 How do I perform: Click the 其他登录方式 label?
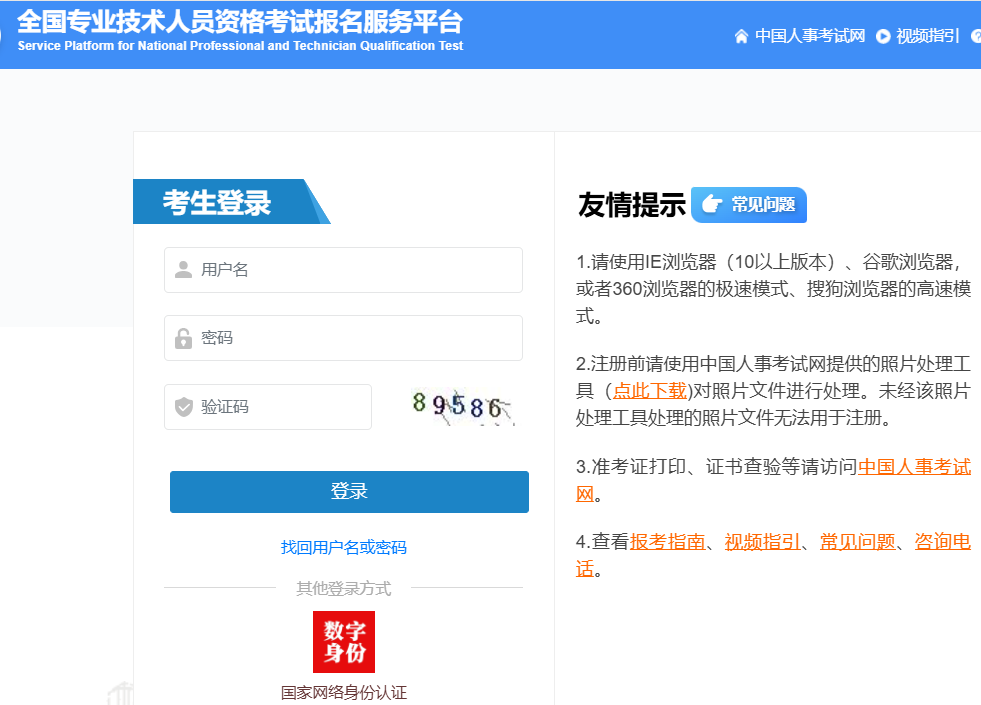pyautogui.click(x=343, y=588)
